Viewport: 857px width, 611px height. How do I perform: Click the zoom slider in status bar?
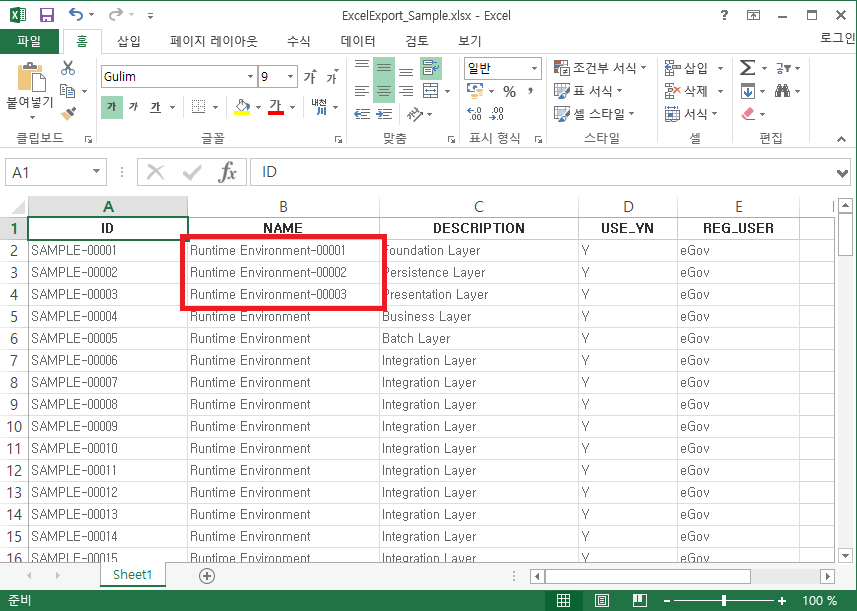723,600
